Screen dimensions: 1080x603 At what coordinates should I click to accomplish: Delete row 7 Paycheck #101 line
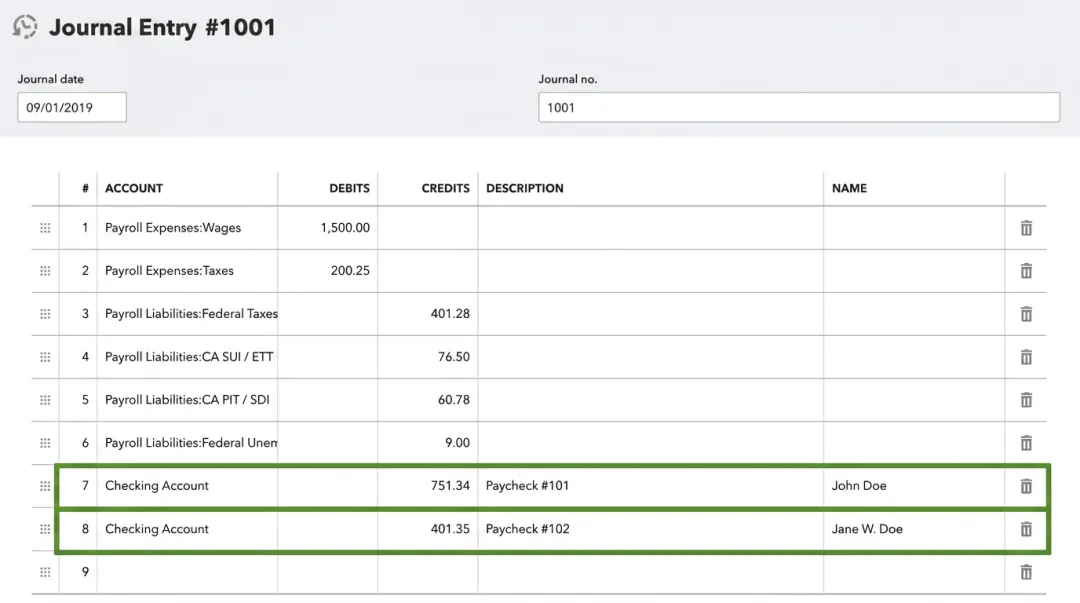1026,486
